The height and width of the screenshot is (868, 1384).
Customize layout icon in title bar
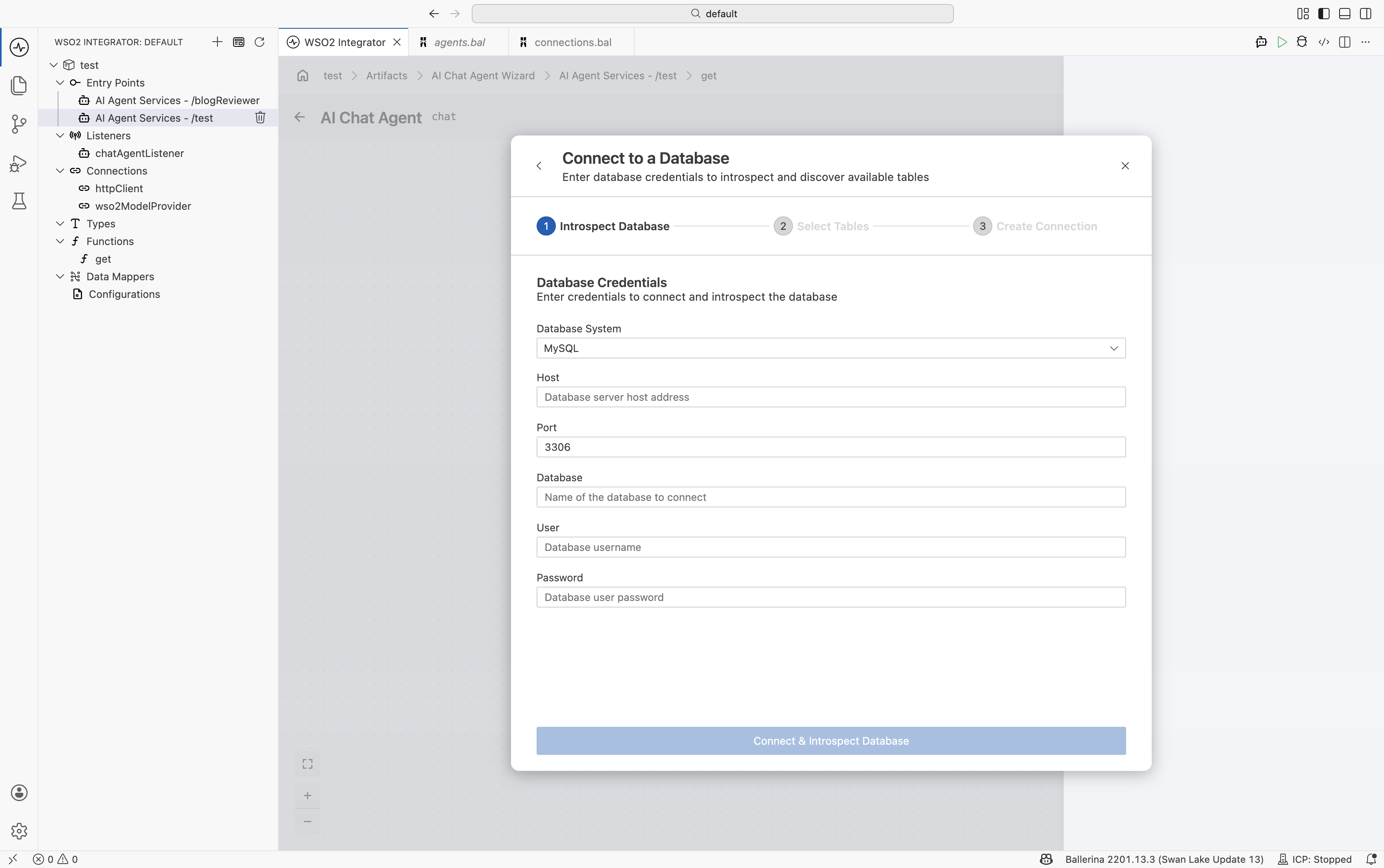(x=1302, y=14)
